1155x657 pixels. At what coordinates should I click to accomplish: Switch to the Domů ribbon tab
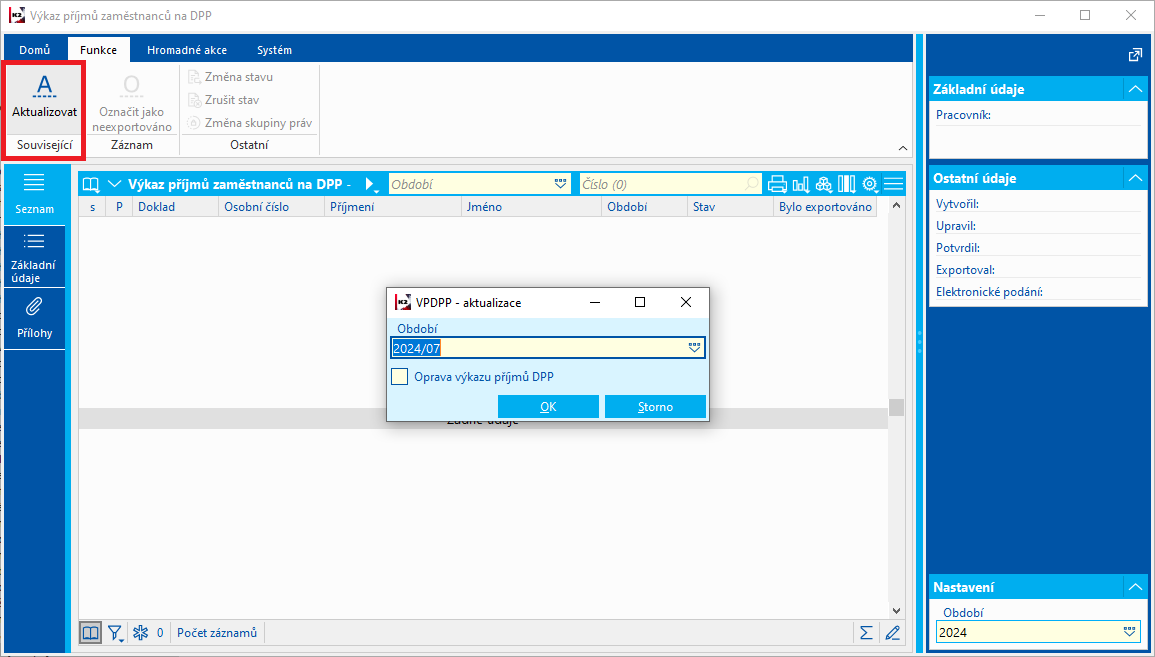coord(35,50)
